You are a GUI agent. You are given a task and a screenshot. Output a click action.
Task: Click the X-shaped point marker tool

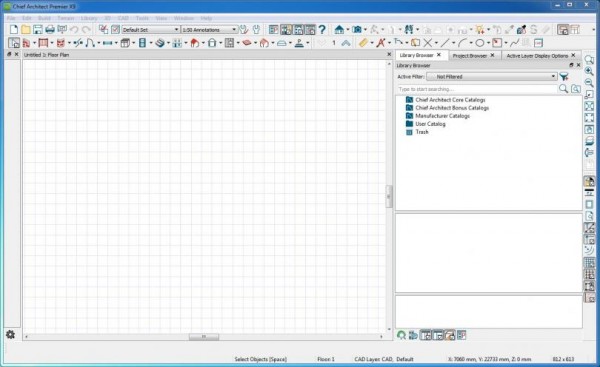tap(428, 43)
